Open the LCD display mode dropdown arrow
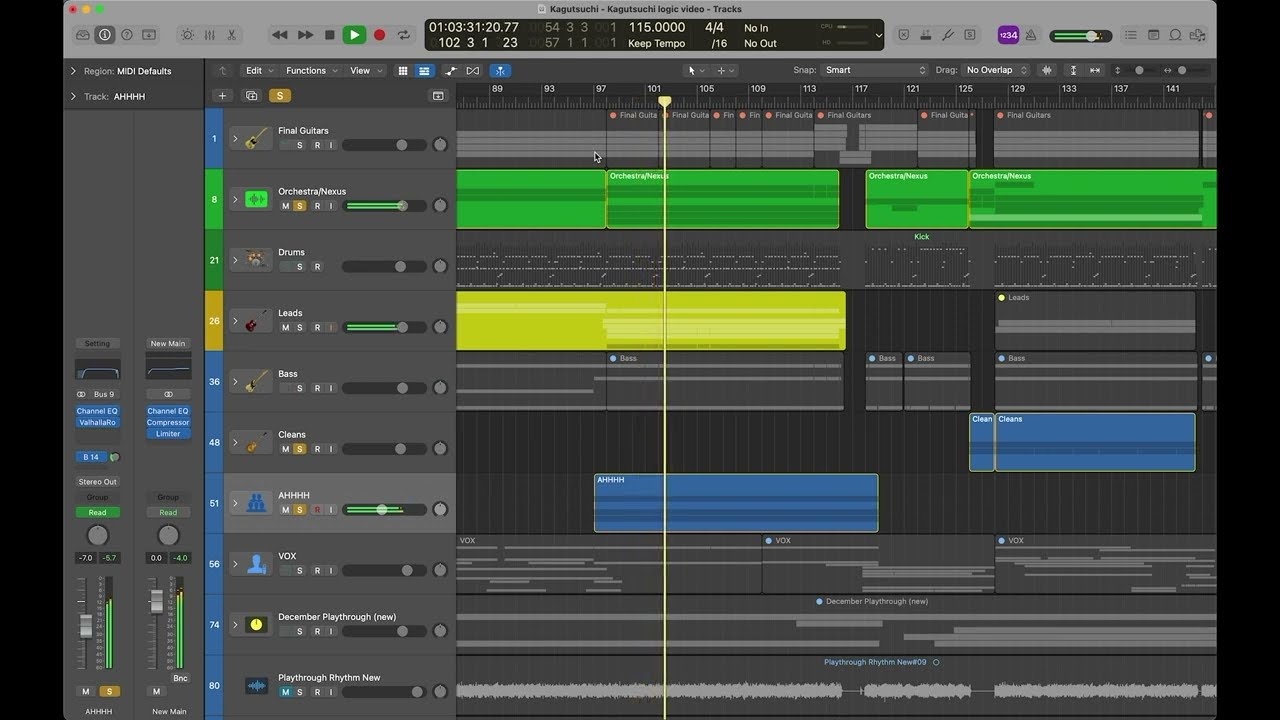Image resolution: width=1280 pixels, height=720 pixels. [x=878, y=35]
